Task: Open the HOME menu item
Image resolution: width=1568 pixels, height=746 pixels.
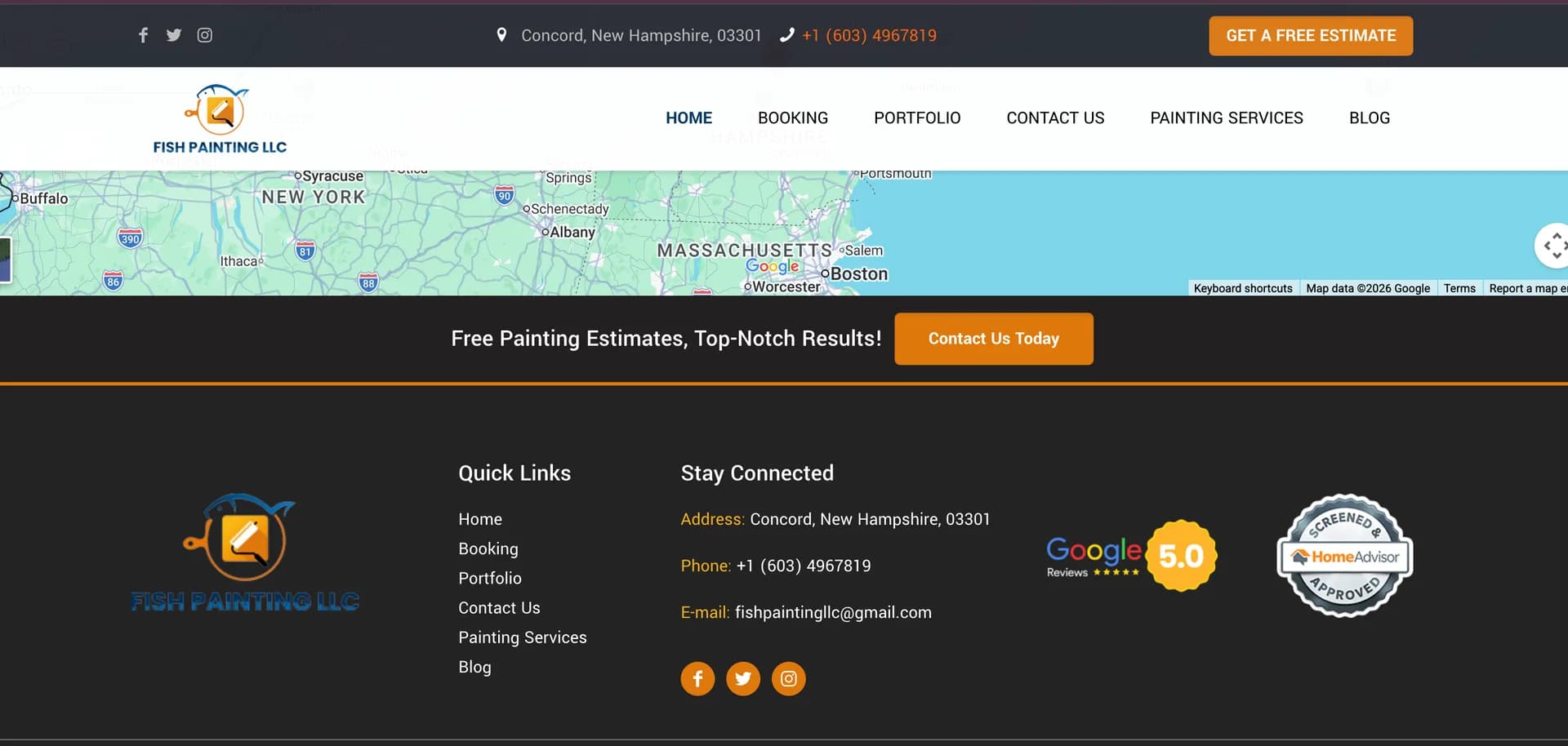Action: pos(688,118)
